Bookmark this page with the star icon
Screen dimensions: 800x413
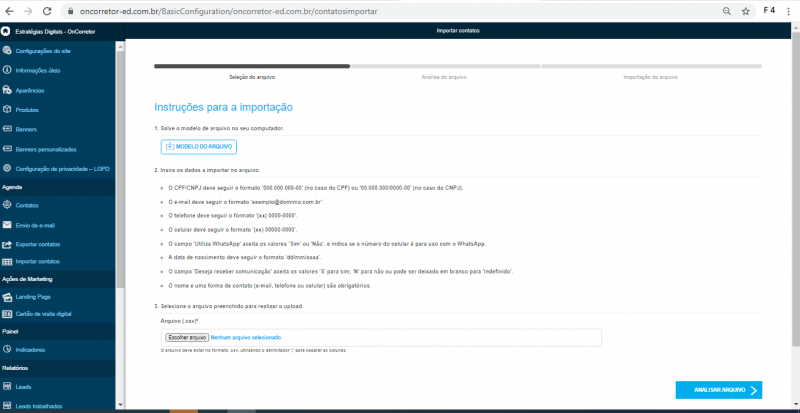[x=745, y=11]
